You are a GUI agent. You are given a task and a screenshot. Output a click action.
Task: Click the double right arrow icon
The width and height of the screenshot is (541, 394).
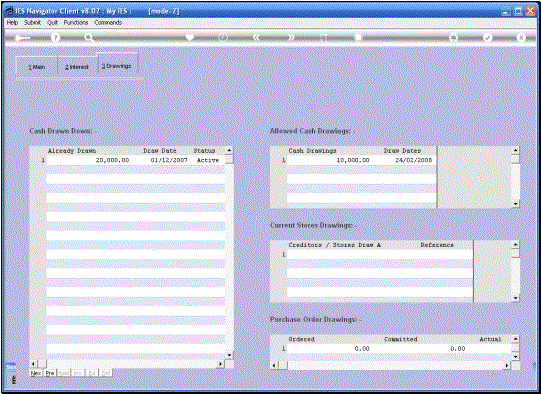point(292,37)
